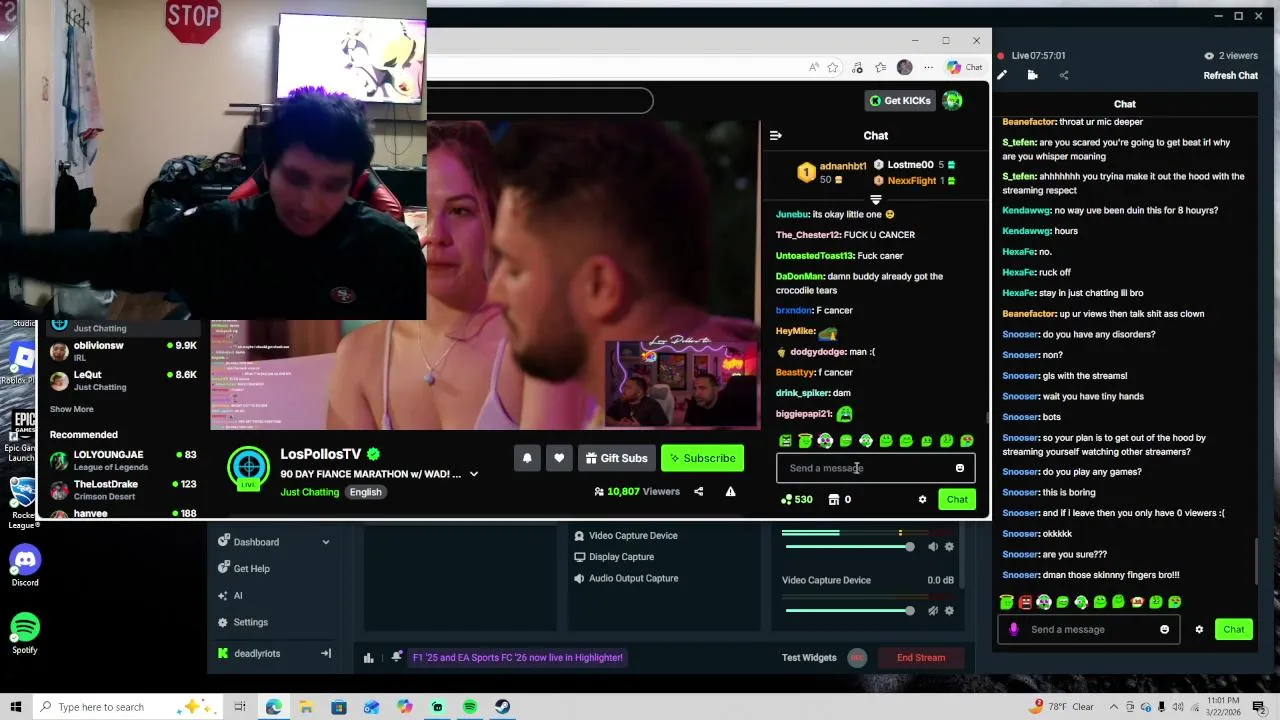The height and width of the screenshot is (720, 1280).
Task: Expand the gift leaderboard arrow in Kick chat
Action: tap(876, 200)
